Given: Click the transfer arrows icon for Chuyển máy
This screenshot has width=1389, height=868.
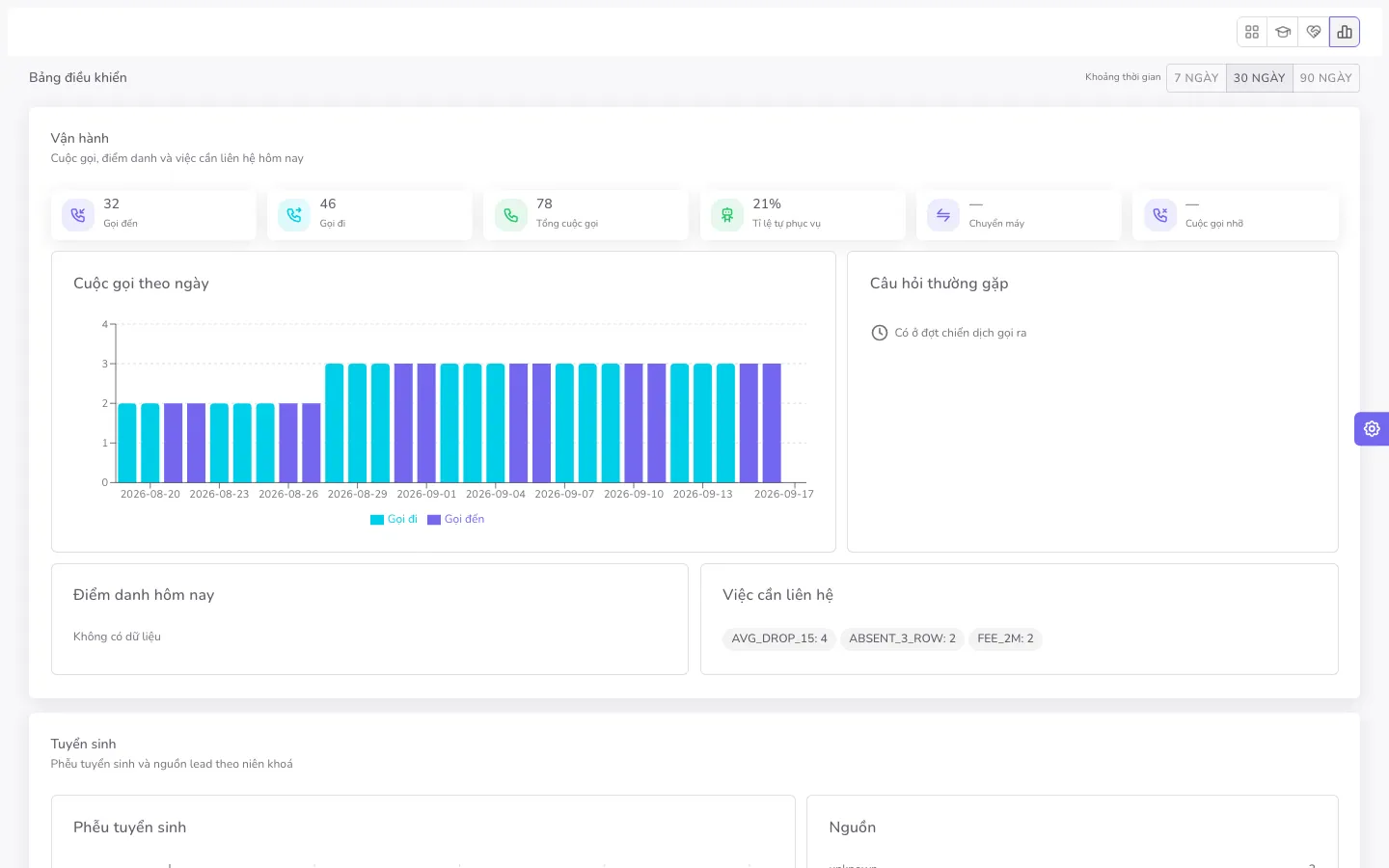Looking at the screenshot, I should (943, 215).
